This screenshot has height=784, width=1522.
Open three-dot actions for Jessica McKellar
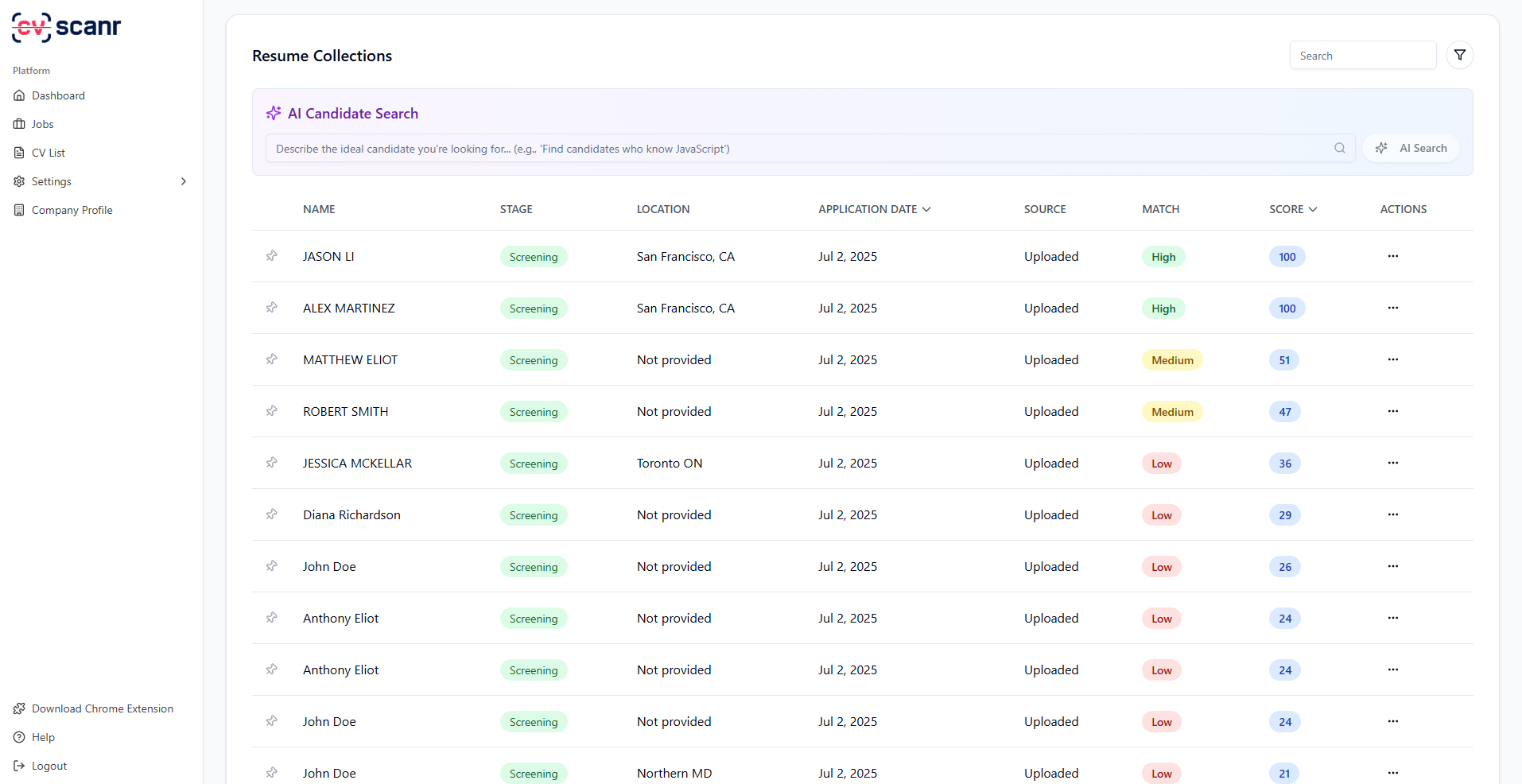coord(1392,463)
